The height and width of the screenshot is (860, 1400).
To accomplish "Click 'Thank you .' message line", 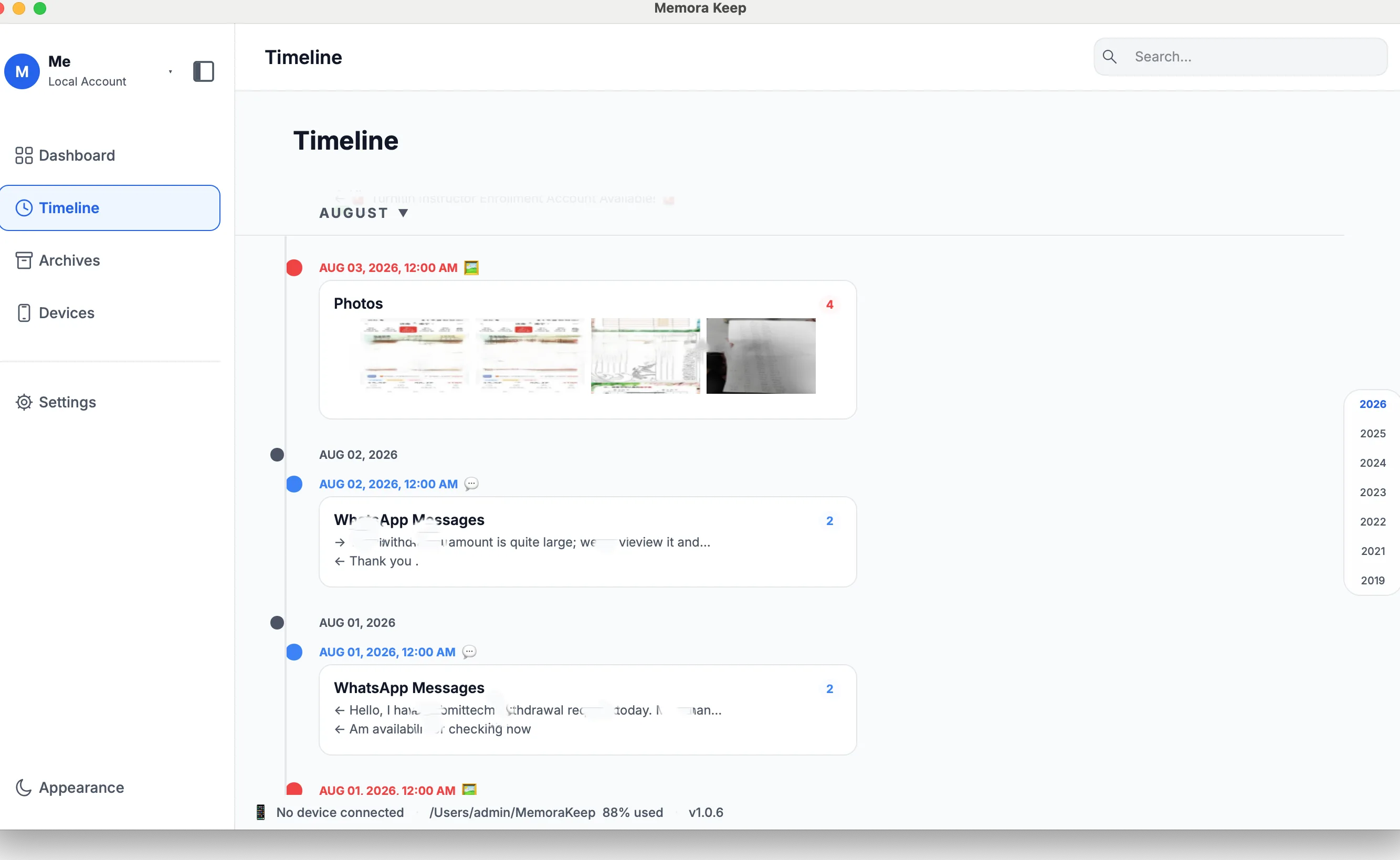I will 376,561.
